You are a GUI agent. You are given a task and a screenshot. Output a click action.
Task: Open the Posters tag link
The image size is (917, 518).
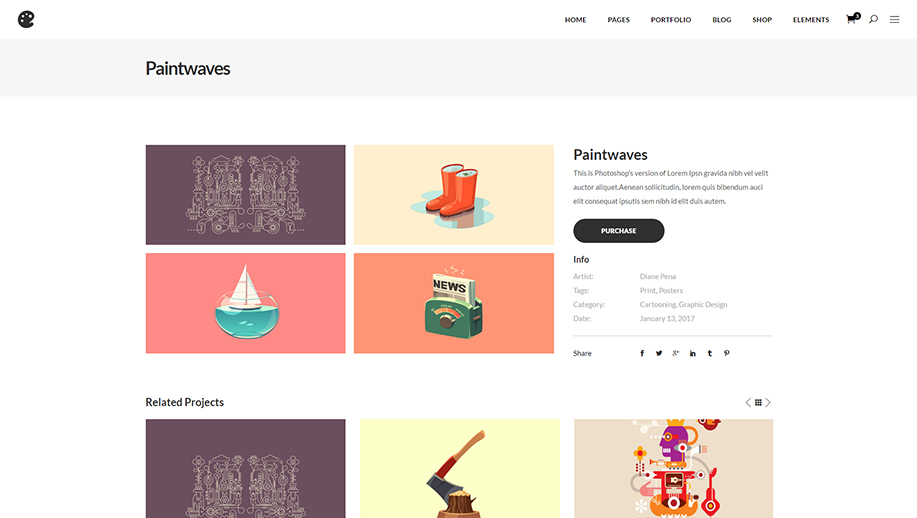coord(671,291)
